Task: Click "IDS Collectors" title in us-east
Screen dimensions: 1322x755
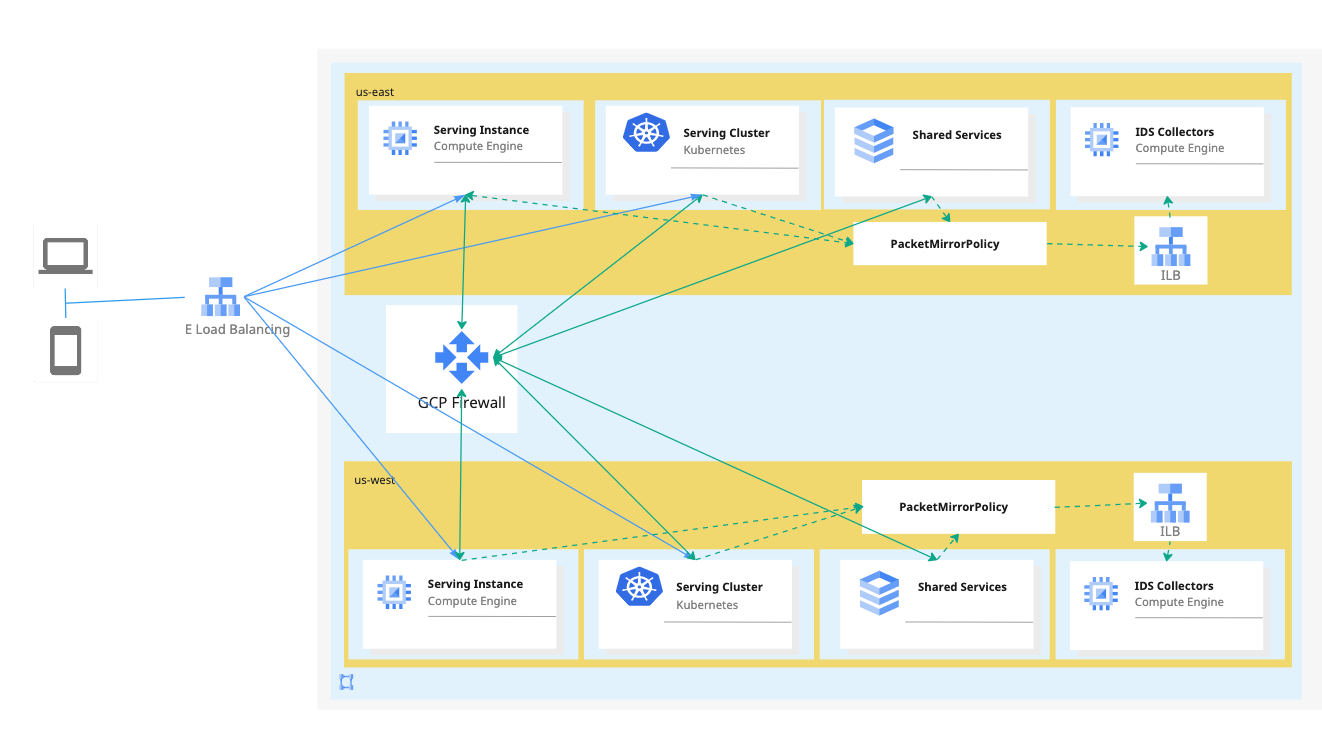Action: 1175,132
